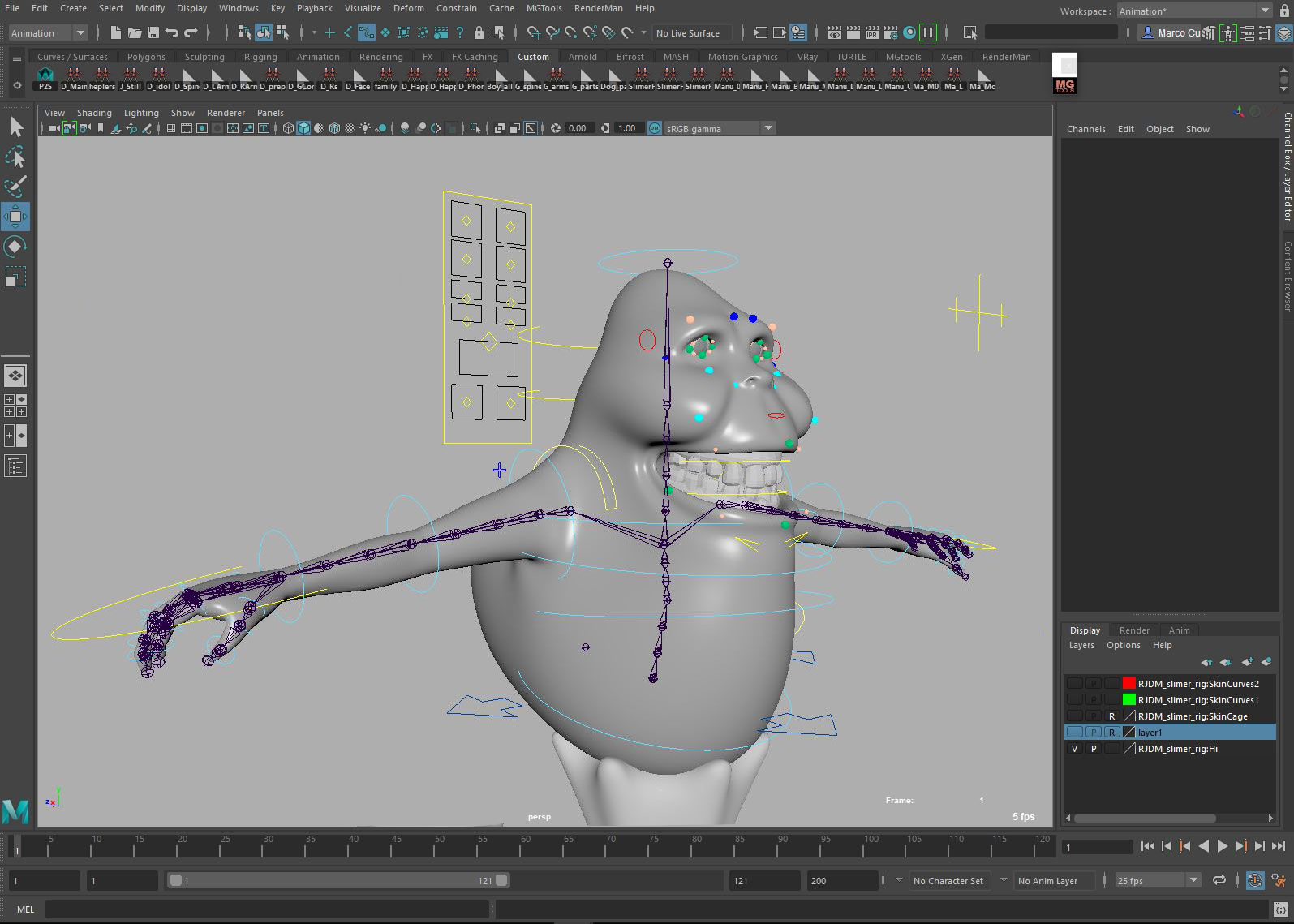Toggle playback P box of RJDM_slimer_rig:Hi layer
Viewport: 1294px width, 924px height.
(x=1094, y=749)
